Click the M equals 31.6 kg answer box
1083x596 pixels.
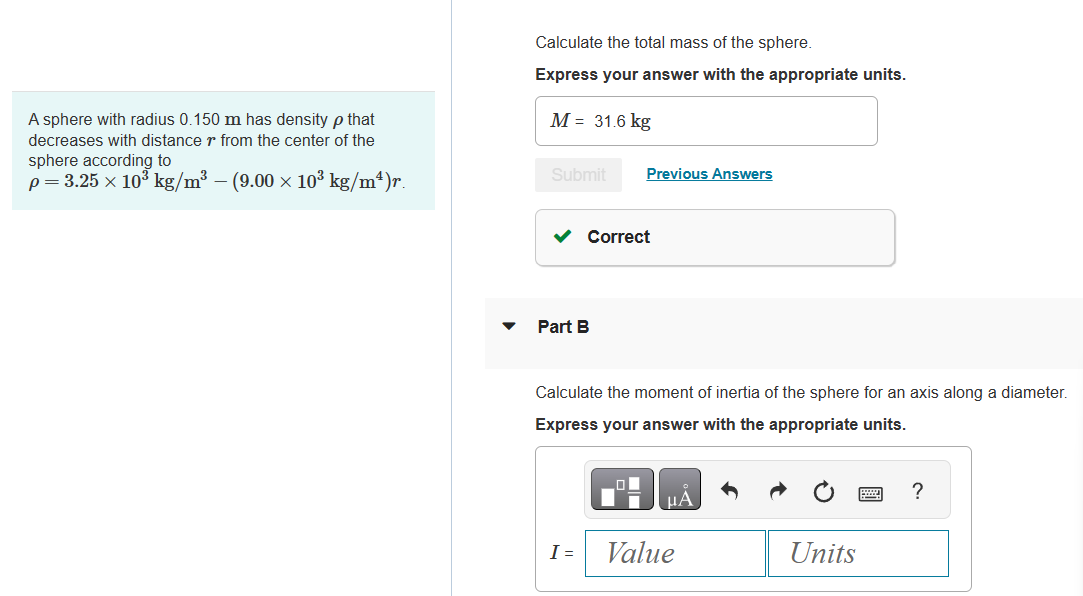tap(706, 121)
